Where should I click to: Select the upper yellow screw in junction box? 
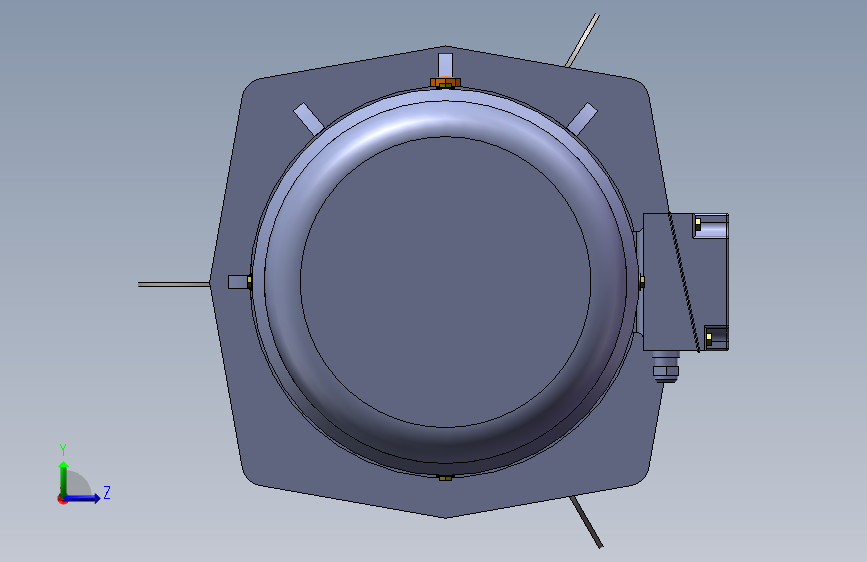[698, 224]
